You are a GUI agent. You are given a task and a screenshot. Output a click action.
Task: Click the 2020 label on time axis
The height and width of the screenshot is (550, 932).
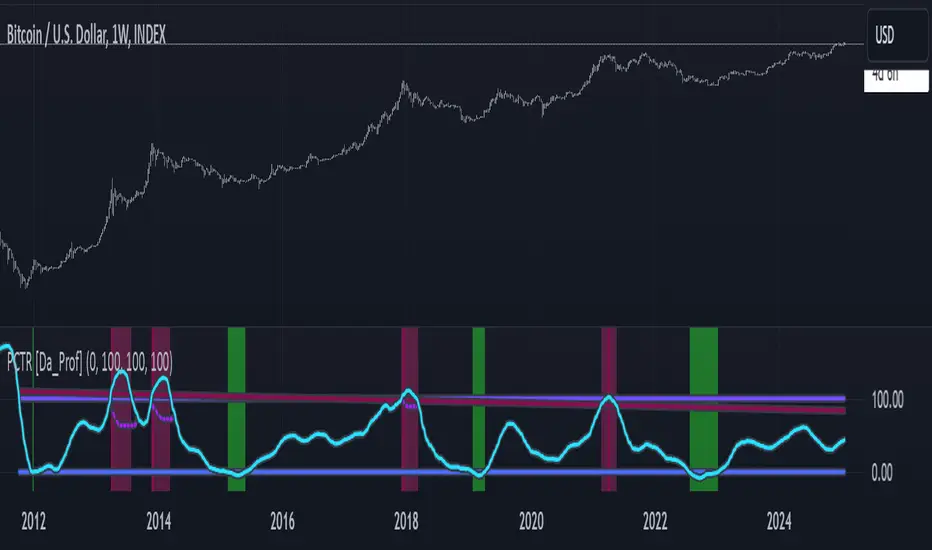coord(531,521)
